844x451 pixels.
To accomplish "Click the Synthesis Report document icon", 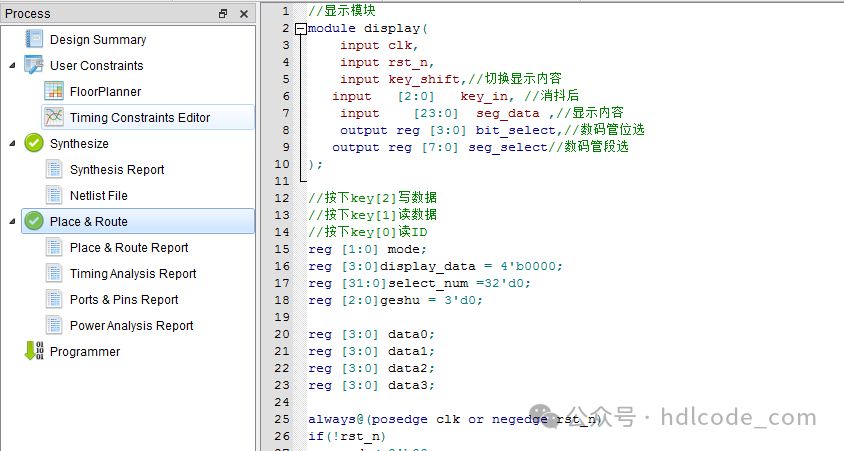I will (x=54, y=169).
